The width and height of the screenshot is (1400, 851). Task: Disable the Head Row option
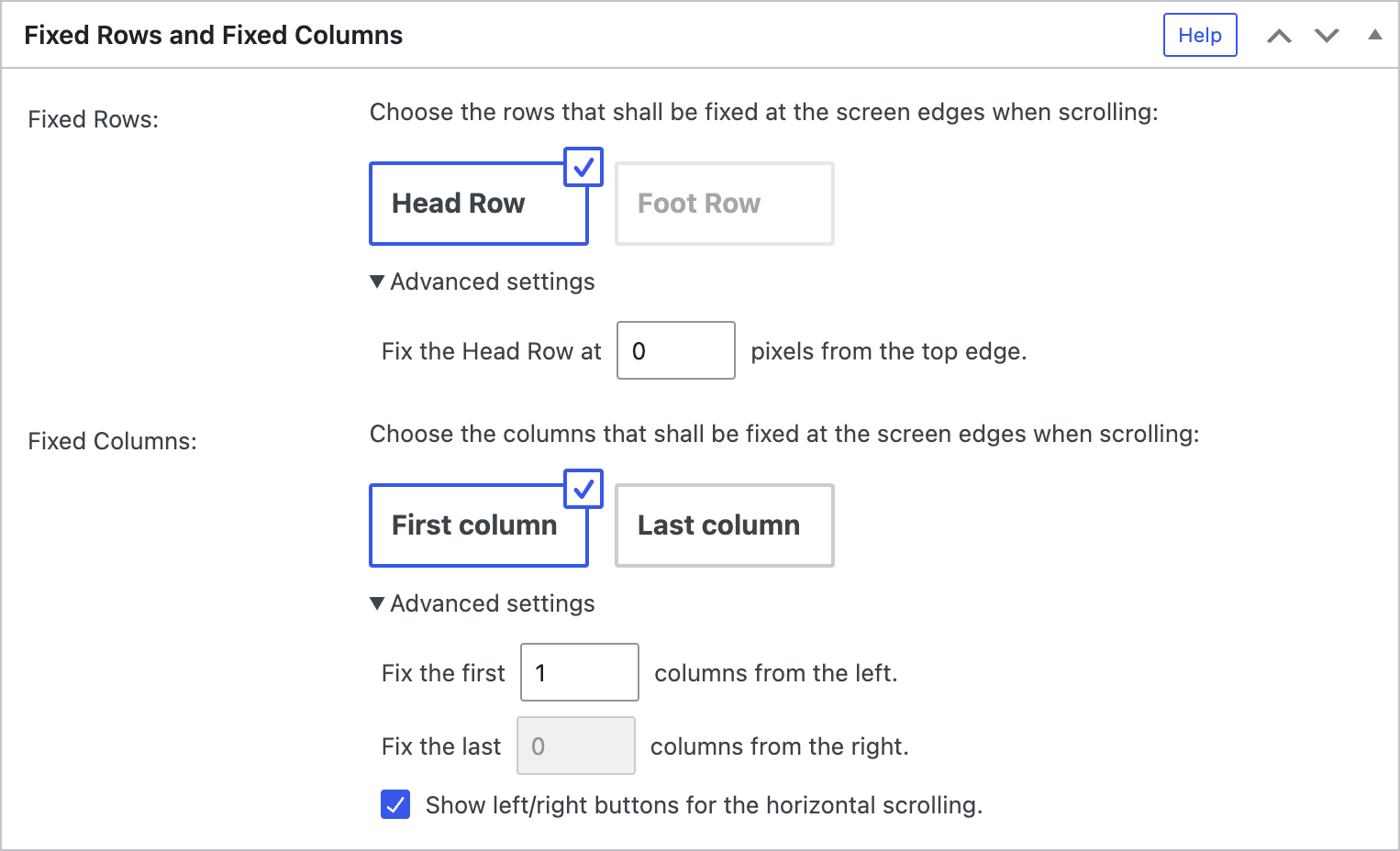pos(478,204)
